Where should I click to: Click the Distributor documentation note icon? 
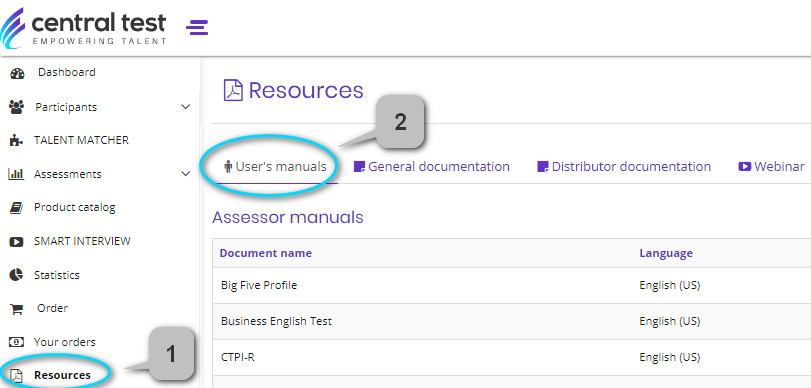pyautogui.click(x=543, y=167)
